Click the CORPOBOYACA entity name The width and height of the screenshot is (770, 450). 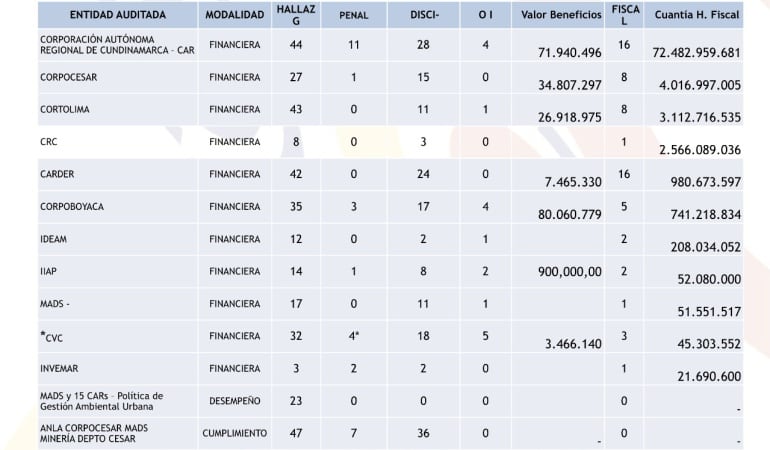[x=72, y=206]
